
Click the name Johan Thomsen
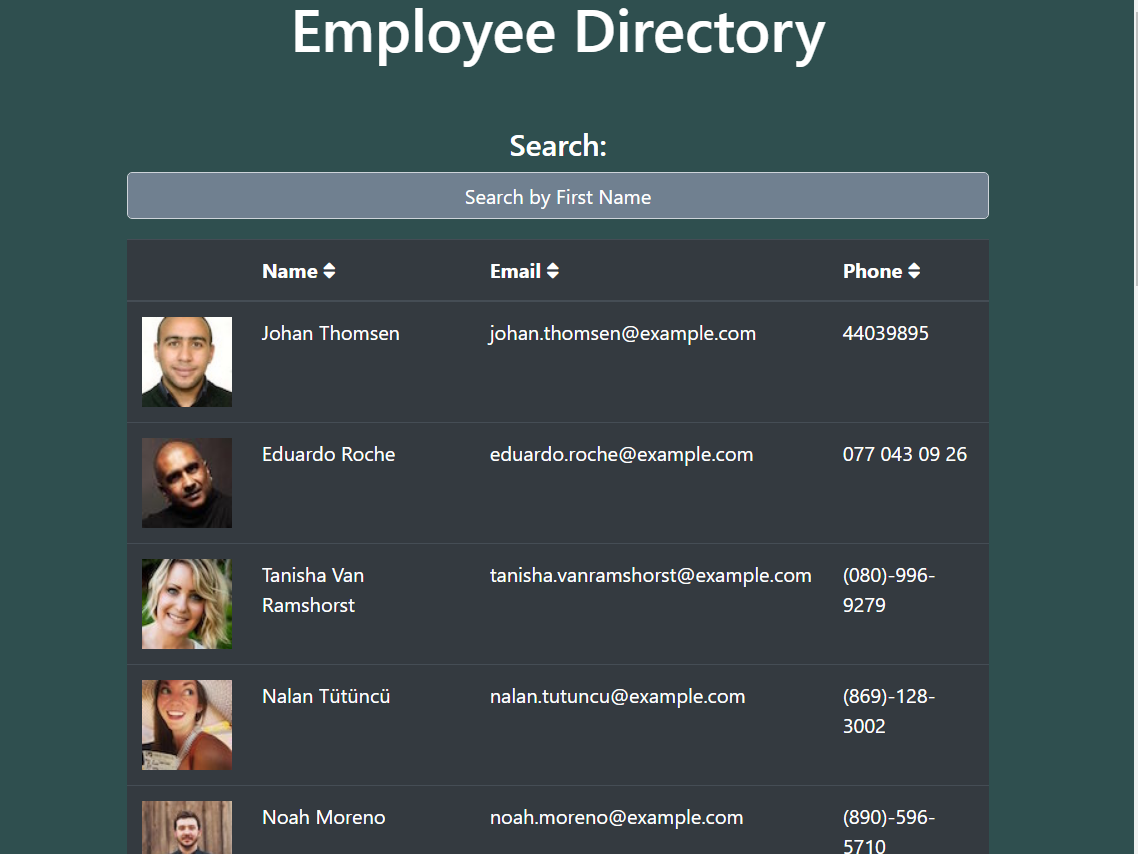(330, 333)
